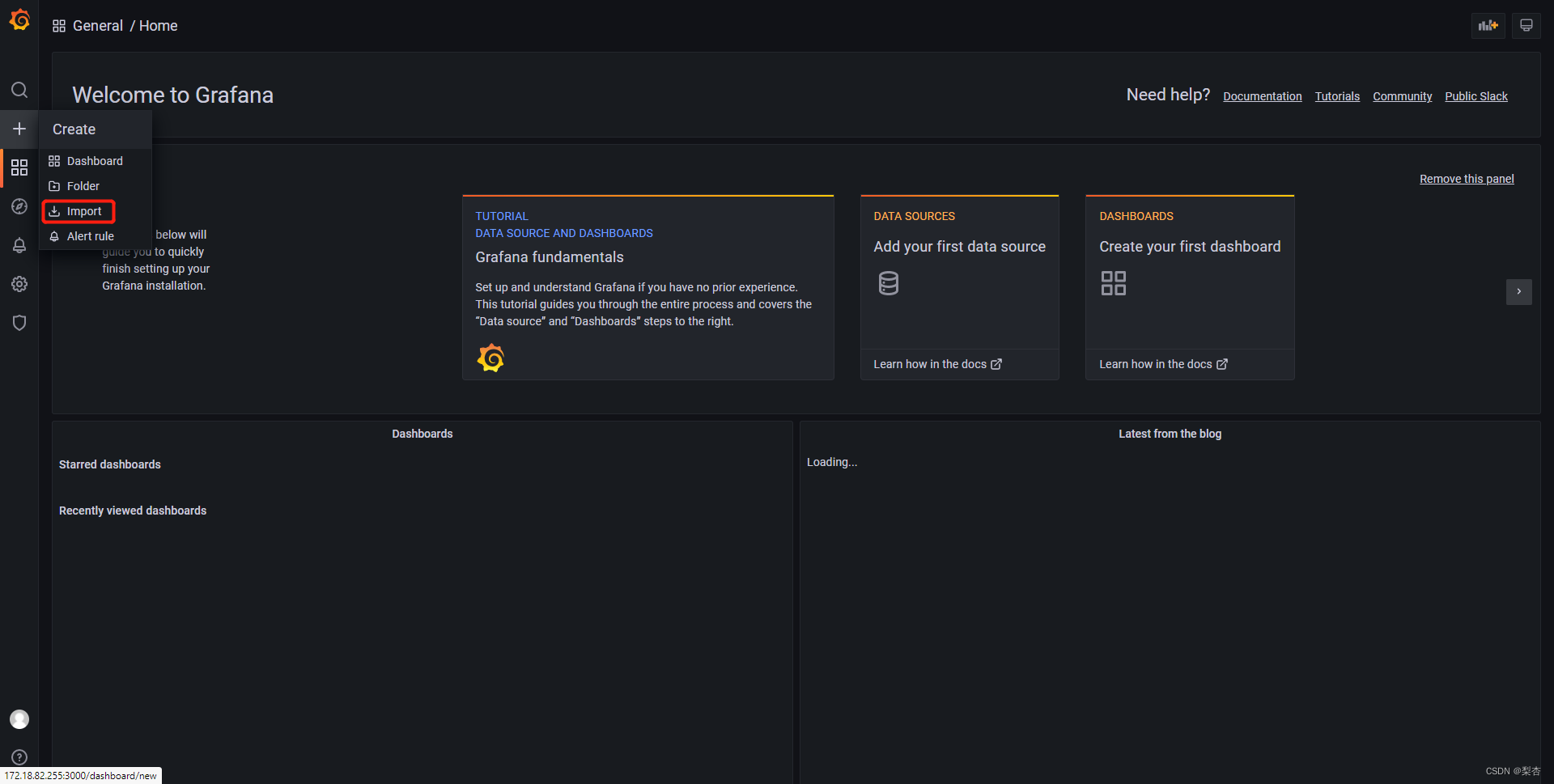The image size is (1554, 784).
Task: Click the database icon in Data Sources card
Action: click(888, 283)
